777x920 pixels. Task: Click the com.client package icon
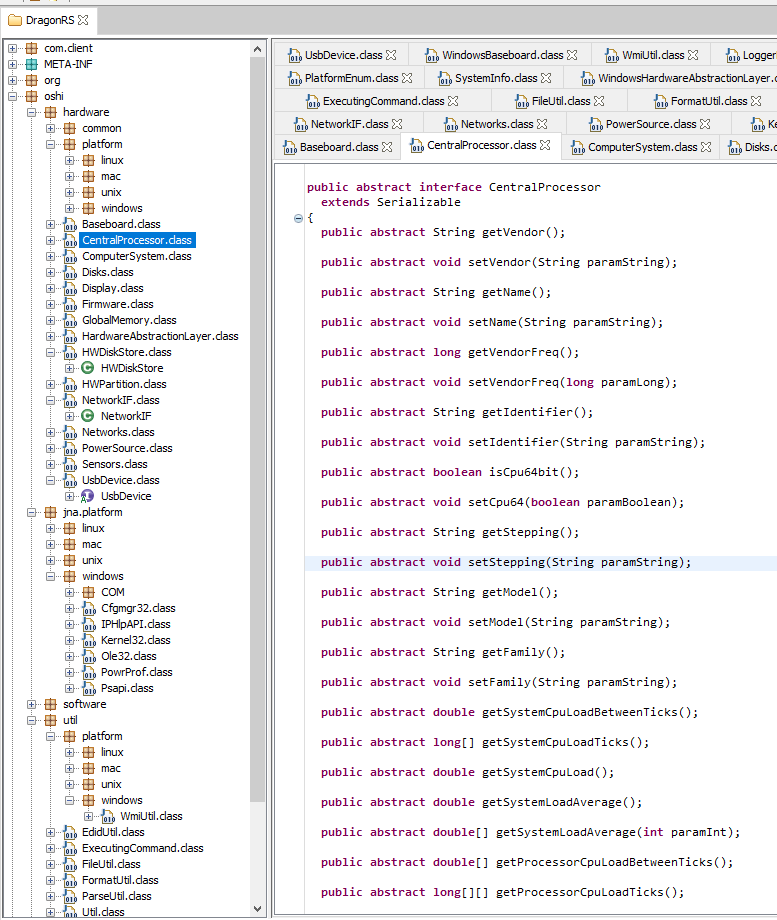pos(32,48)
